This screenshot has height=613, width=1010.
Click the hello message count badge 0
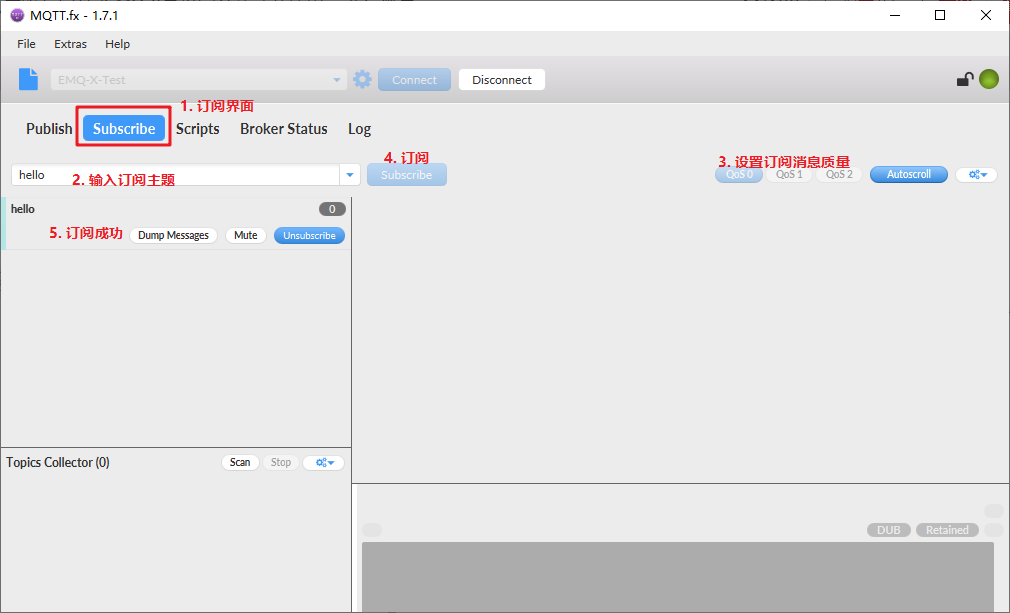coord(332,209)
